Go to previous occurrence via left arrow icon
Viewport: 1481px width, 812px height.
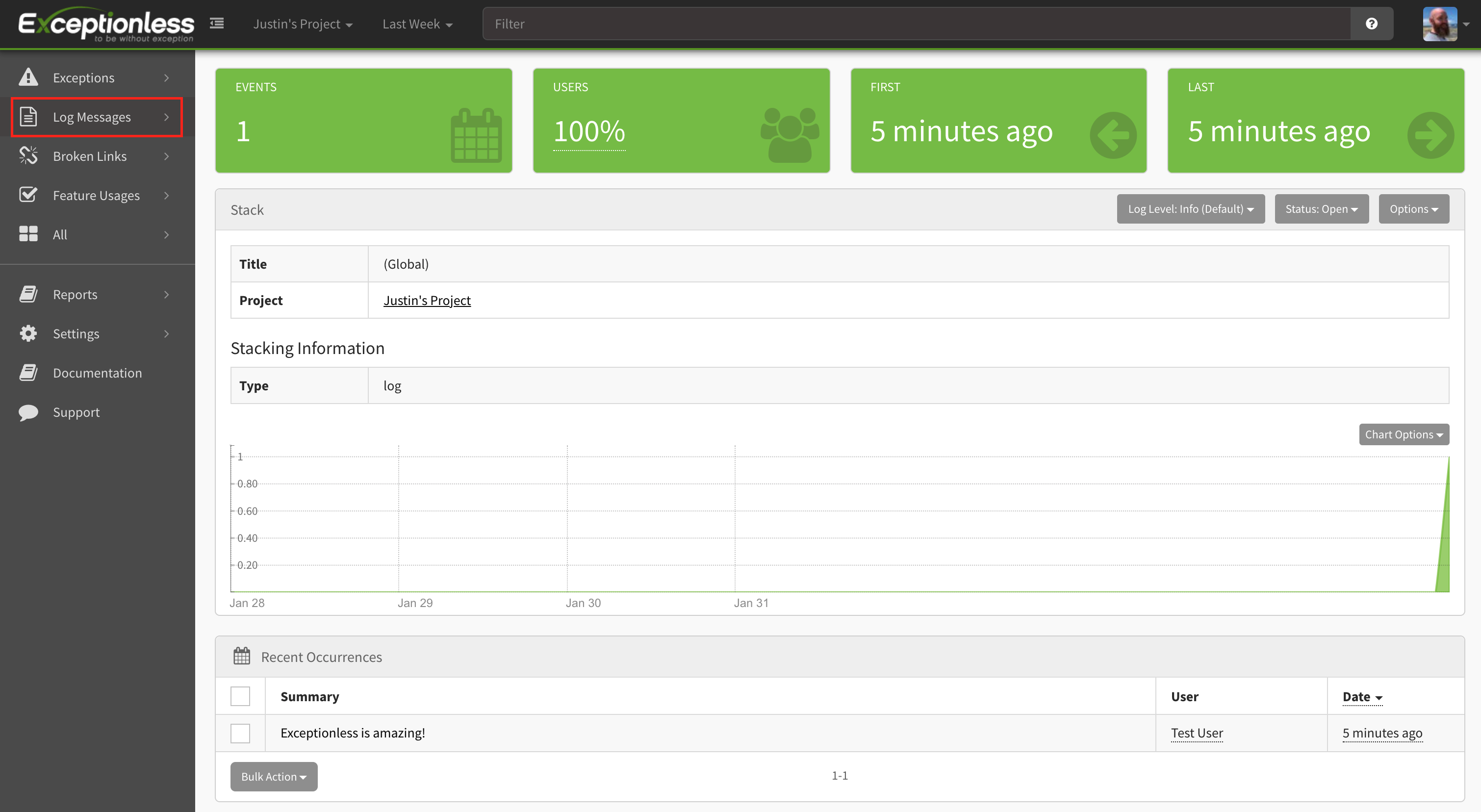point(1113,135)
